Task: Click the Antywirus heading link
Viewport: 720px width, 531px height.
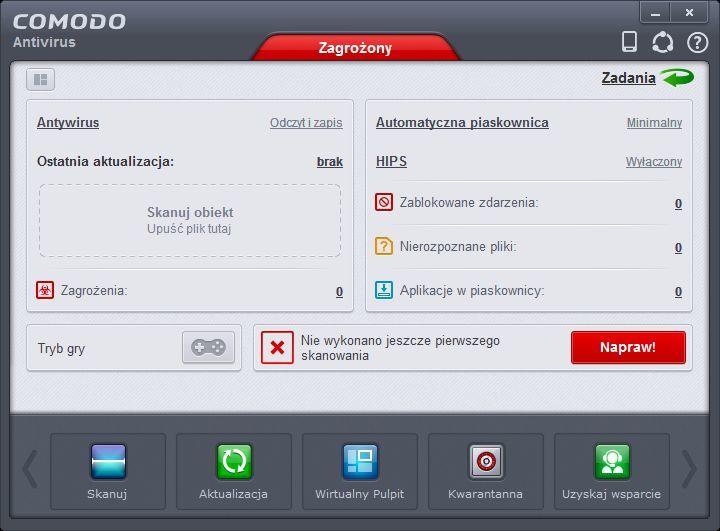Action: tap(68, 123)
